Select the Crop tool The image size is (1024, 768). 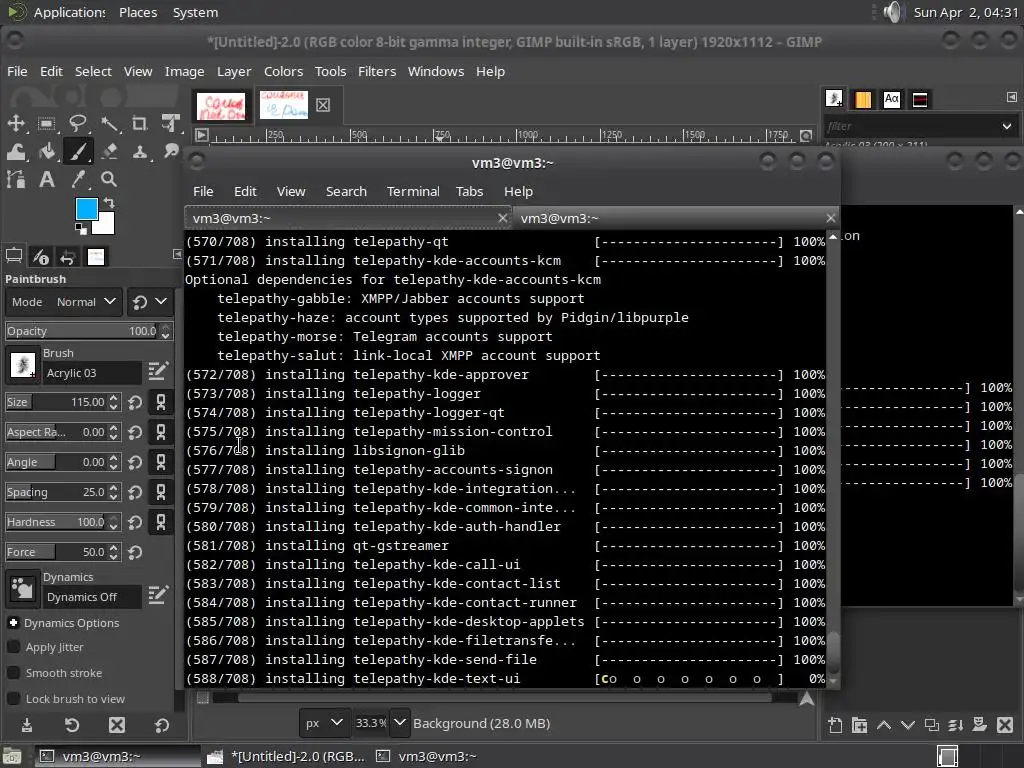point(139,123)
